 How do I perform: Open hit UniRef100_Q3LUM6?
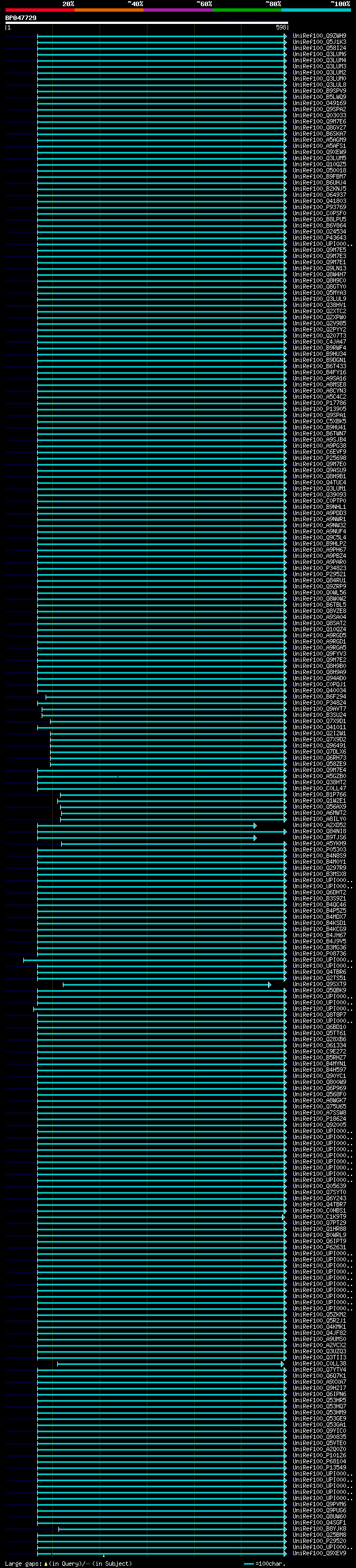pos(319,54)
